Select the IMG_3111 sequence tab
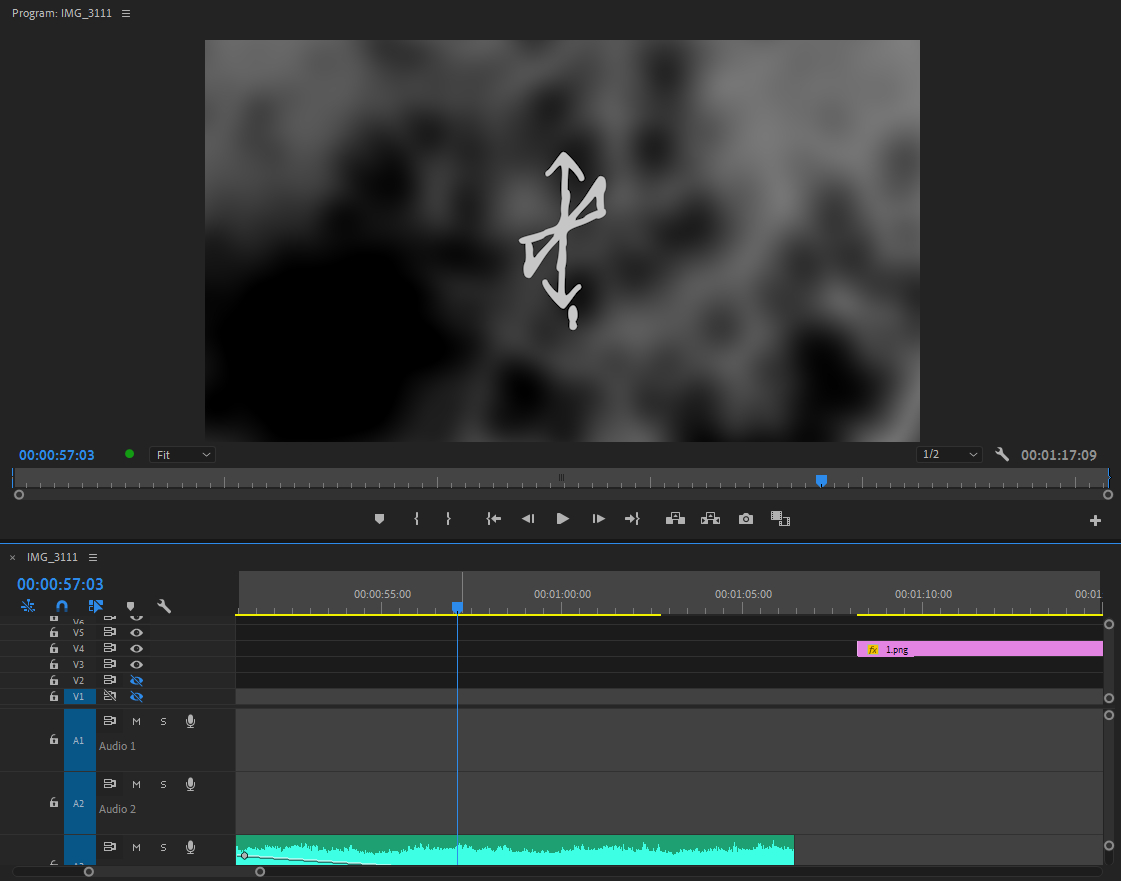This screenshot has height=881, width=1121. pyautogui.click(x=52, y=557)
